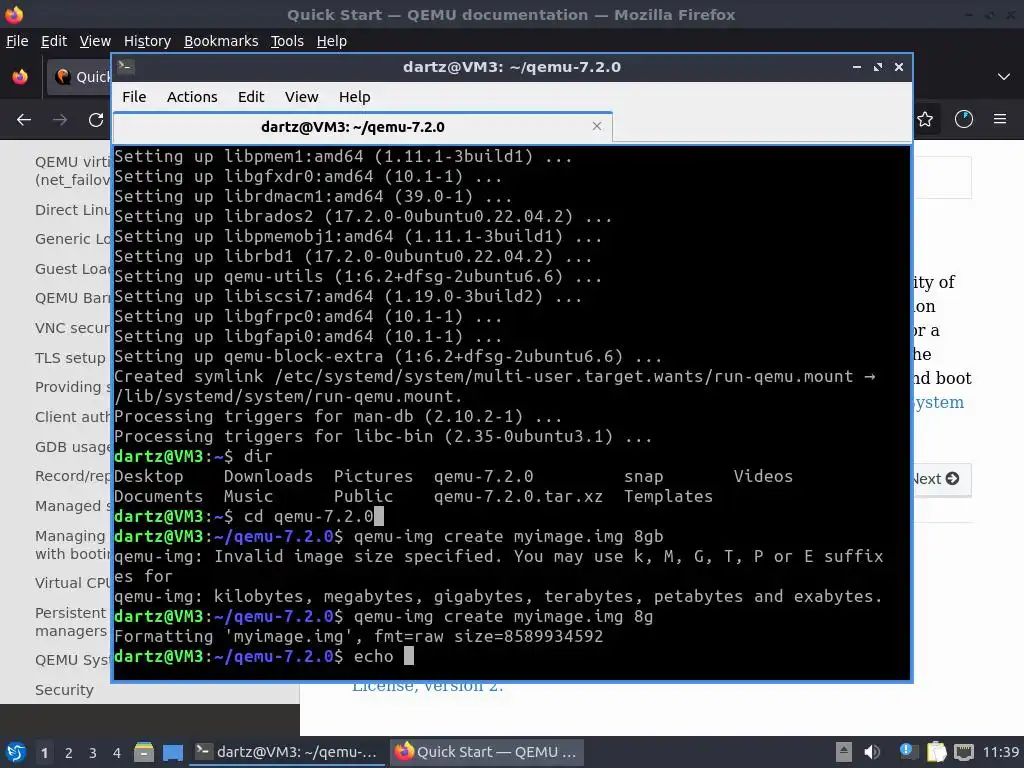The width and height of the screenshot is (1024, 768).
Task: Open the update notifier tray icon
Action: tap(907, 751)
